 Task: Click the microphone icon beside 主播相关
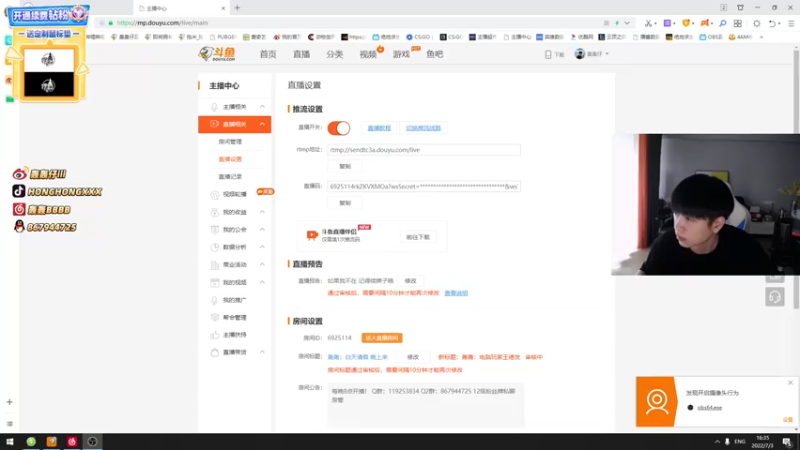tap(214, 107)
